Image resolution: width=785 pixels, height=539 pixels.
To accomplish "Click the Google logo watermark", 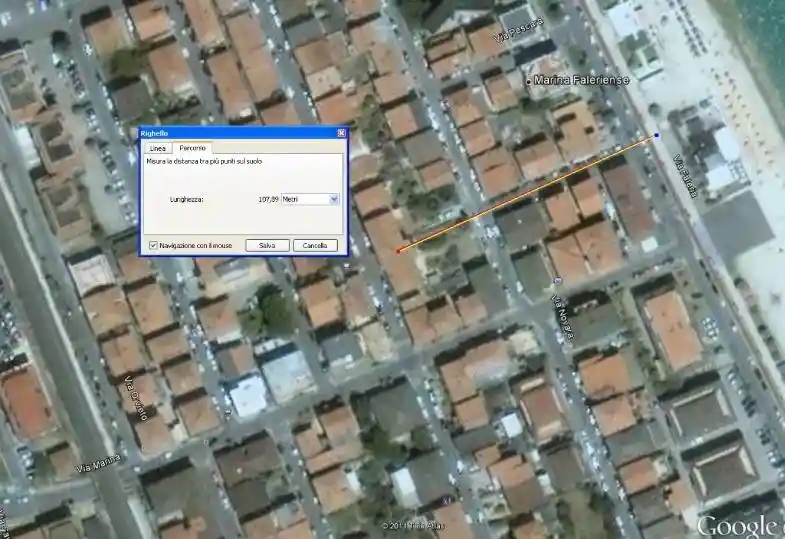I will (x=739, y=526).
